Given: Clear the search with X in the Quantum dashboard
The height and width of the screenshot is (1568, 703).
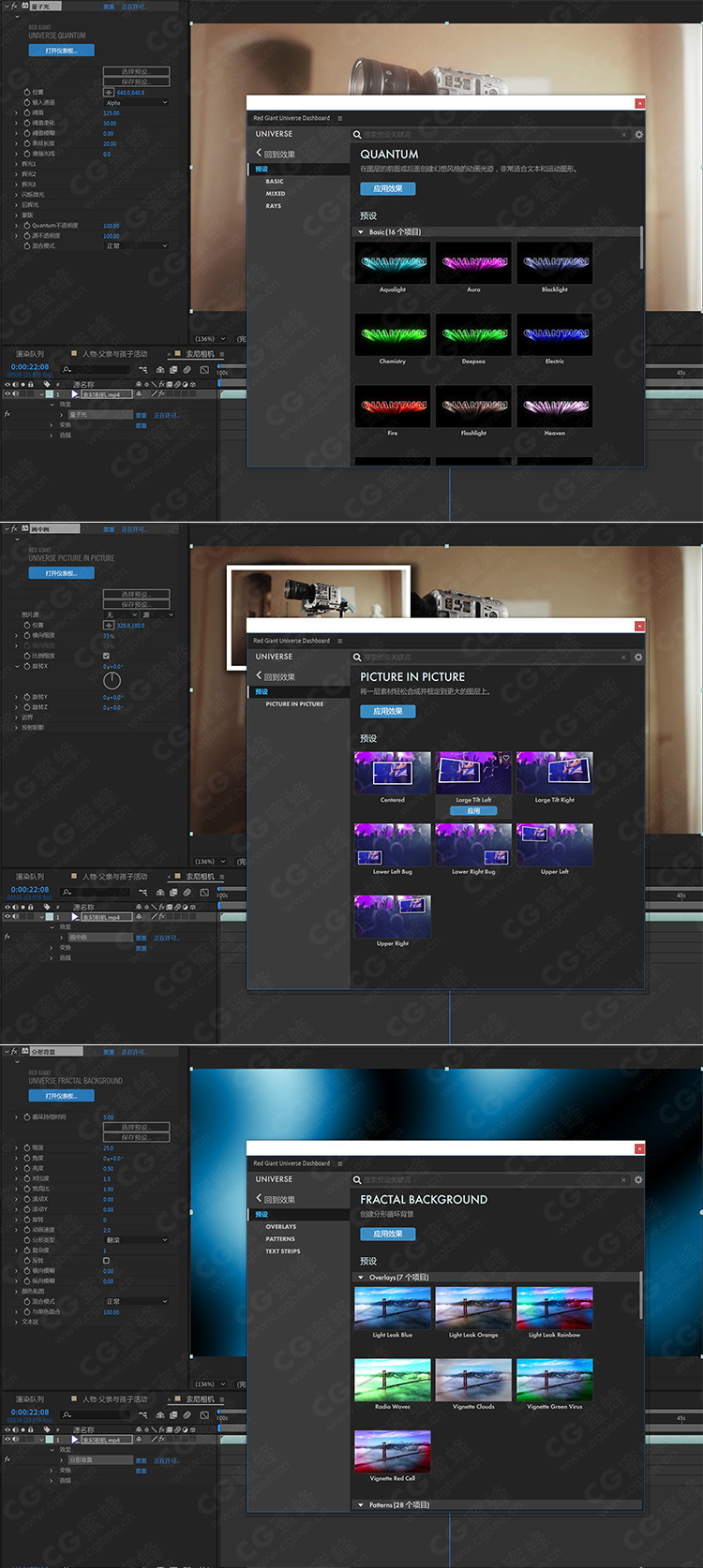Looking at the screenshot, I should [x=624, y=134].
